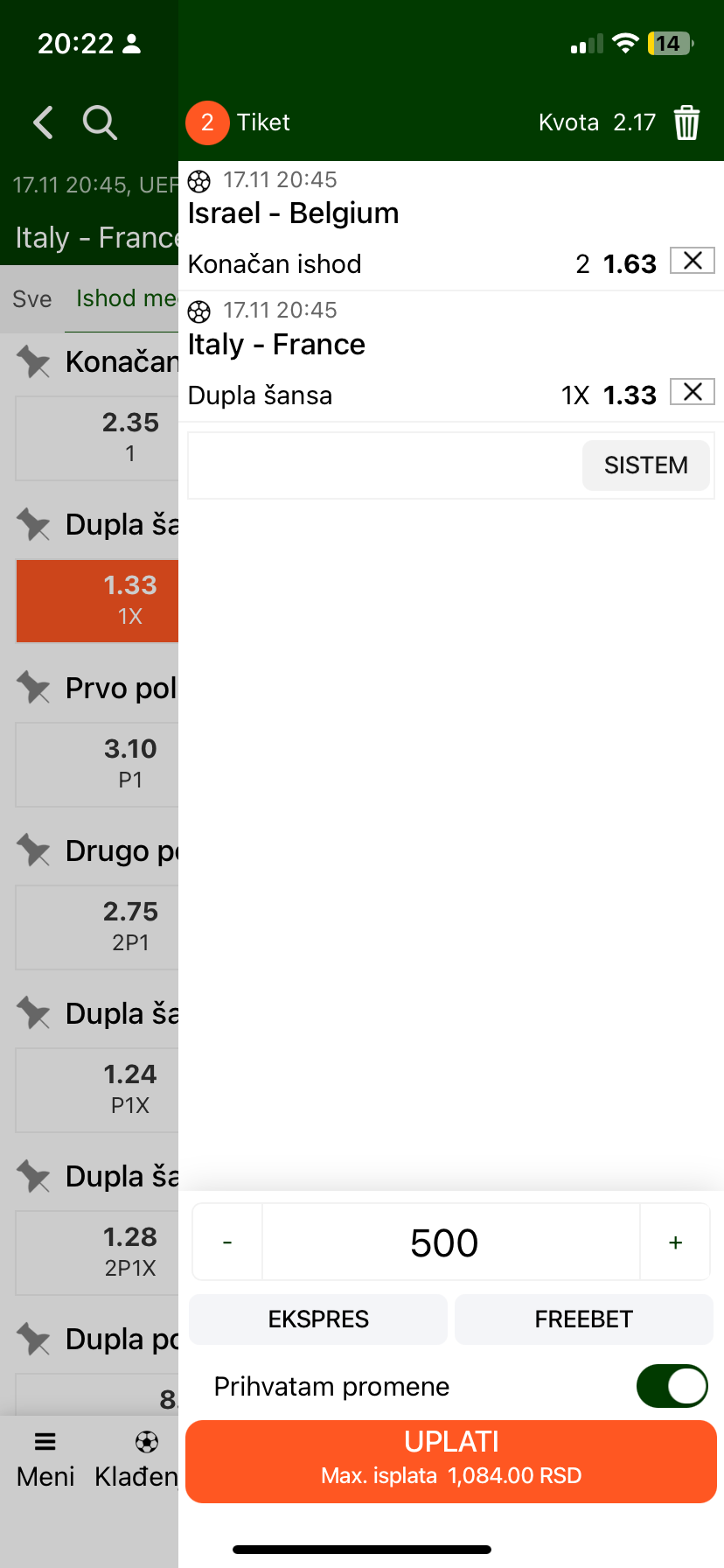Increase stake with plus button
Screen dimensions: 724x1568
pos(675,1242)
